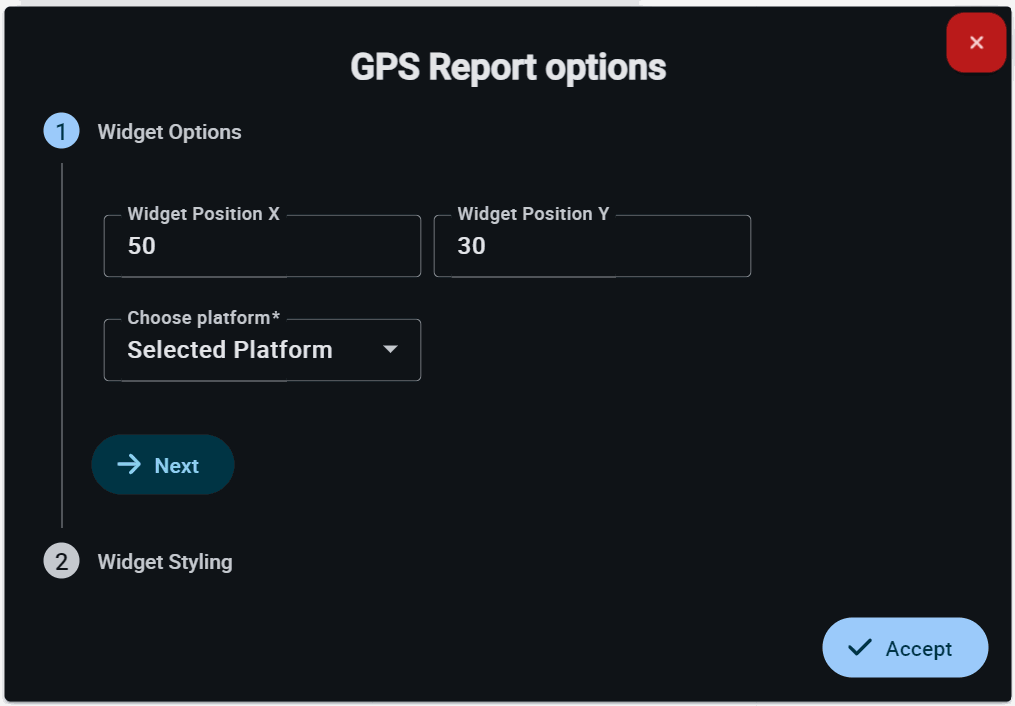Click the white X icon on the red button
The width and height of the screenshot is (1015, 706).
(977, 43)
